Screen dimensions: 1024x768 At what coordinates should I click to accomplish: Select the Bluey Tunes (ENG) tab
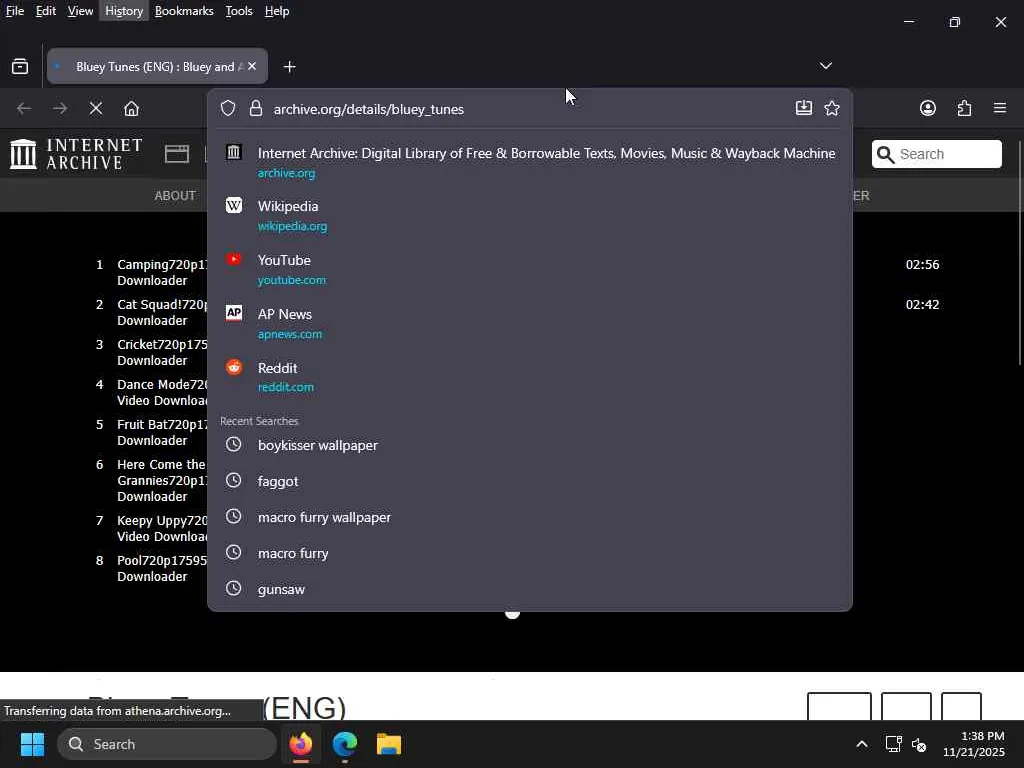[157, 67]
